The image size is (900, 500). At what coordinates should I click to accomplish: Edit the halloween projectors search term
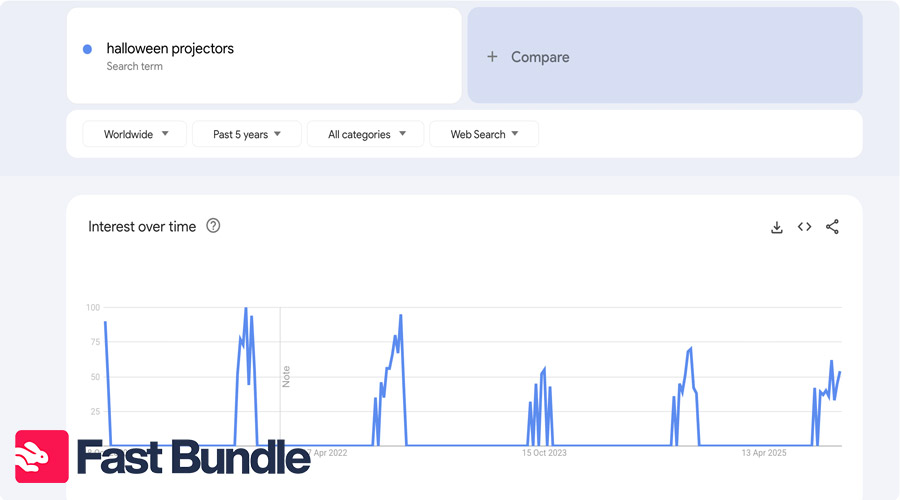click(170, 48)
